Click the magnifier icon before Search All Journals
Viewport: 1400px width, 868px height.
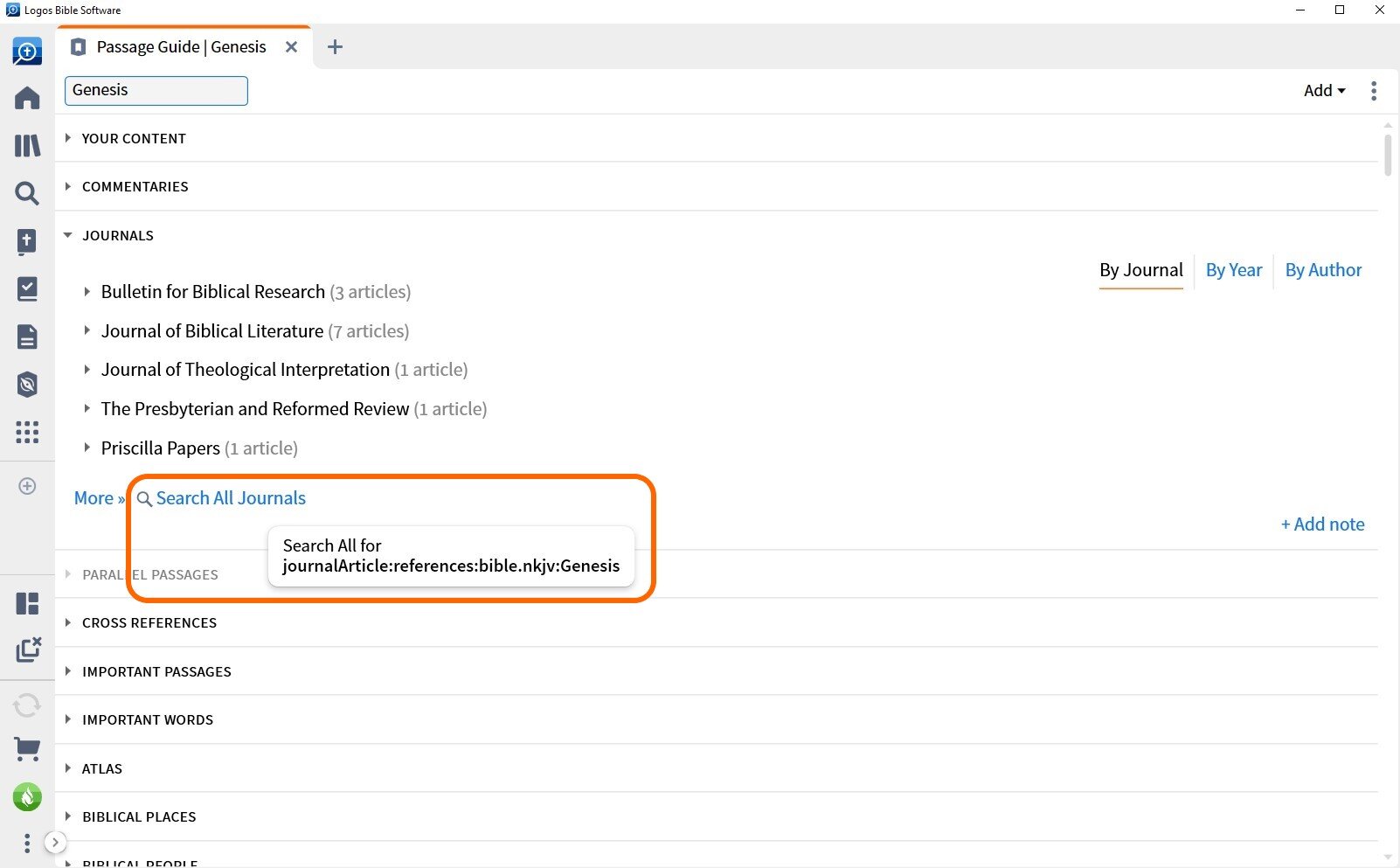click(x=144, y=499)
